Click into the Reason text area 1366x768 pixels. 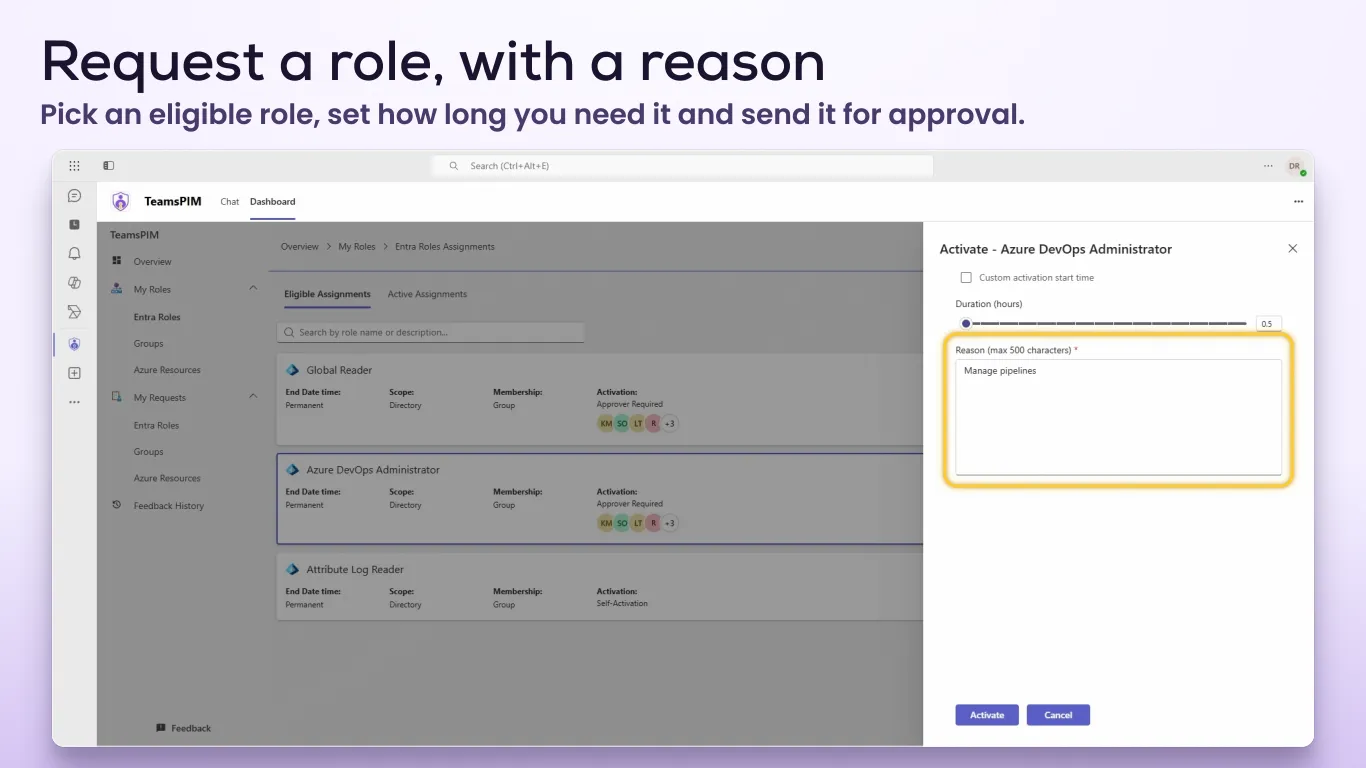1118,417
